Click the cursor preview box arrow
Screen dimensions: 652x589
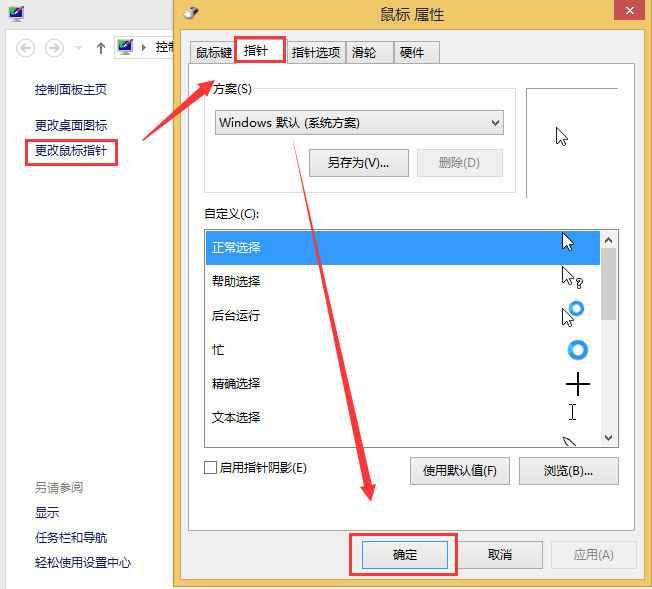562,137
